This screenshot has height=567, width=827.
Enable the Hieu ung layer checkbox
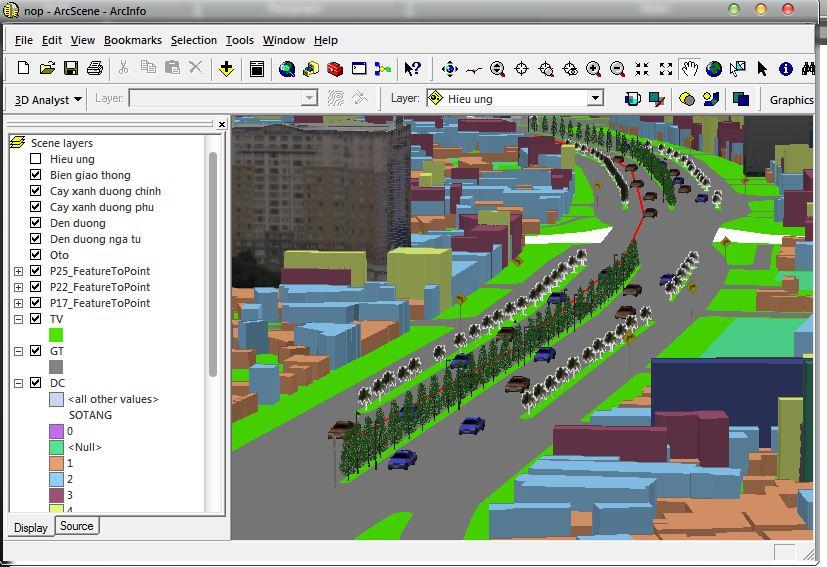tap(36, 159)
